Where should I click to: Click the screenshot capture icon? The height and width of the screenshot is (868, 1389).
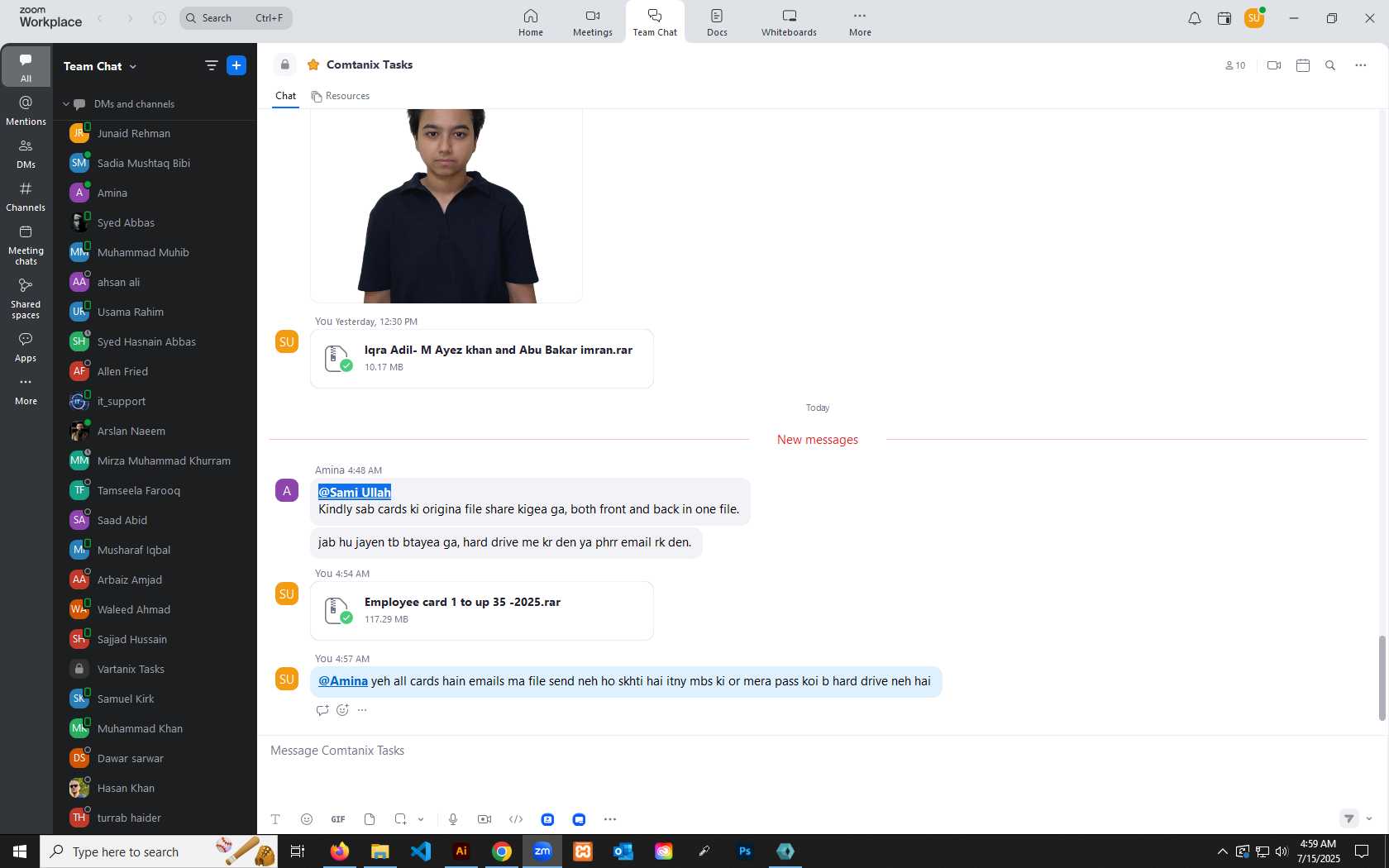pos(400,819)
